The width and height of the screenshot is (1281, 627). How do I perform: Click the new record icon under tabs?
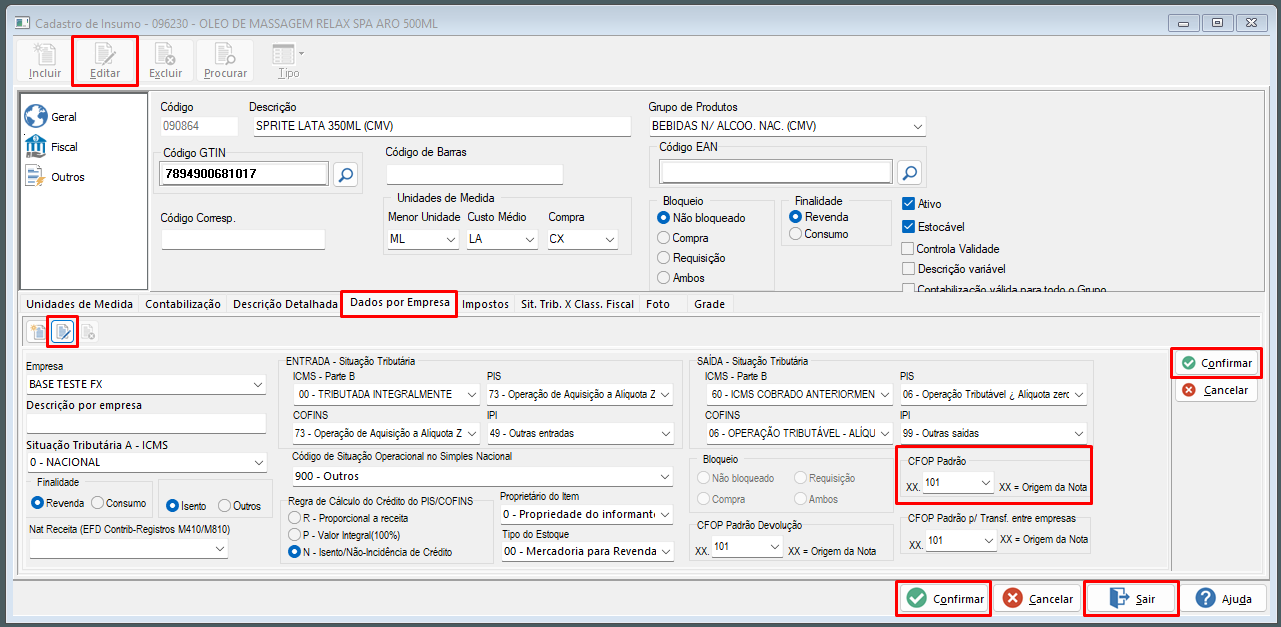(x=38, y=332)
